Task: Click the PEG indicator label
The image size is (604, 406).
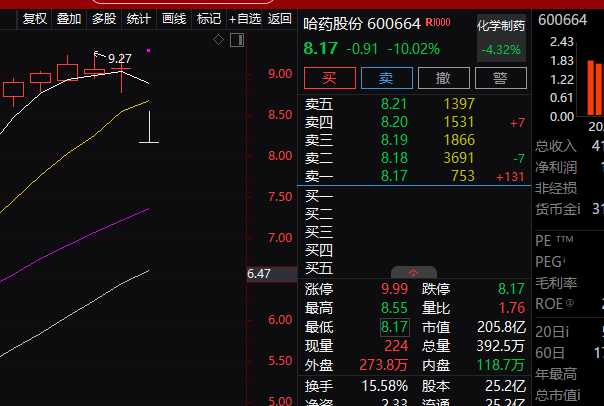Action: (x=550, y=262)
